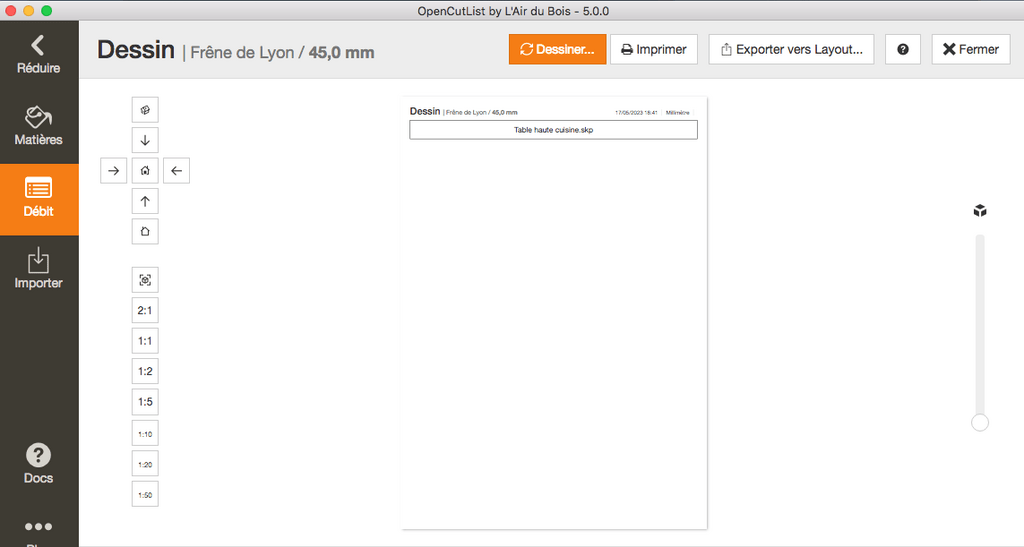1024x547 pixels.
Task: Click the zoom-to-fit frame icon
Action: click(x=145, y=280)
